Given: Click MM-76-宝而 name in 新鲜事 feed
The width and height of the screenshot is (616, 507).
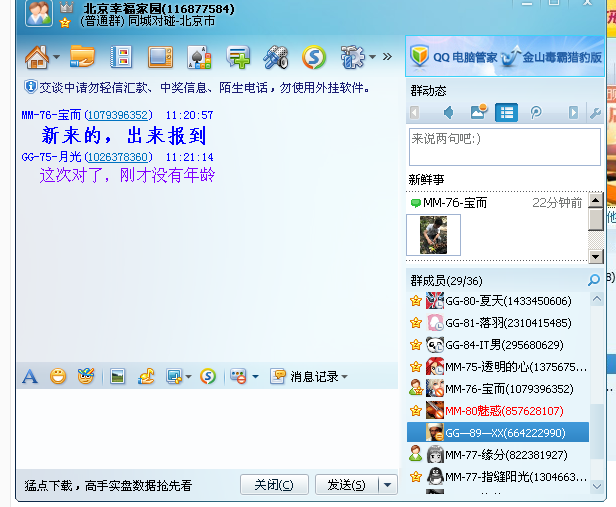Looking at the screenshot, I should (455, 203).
